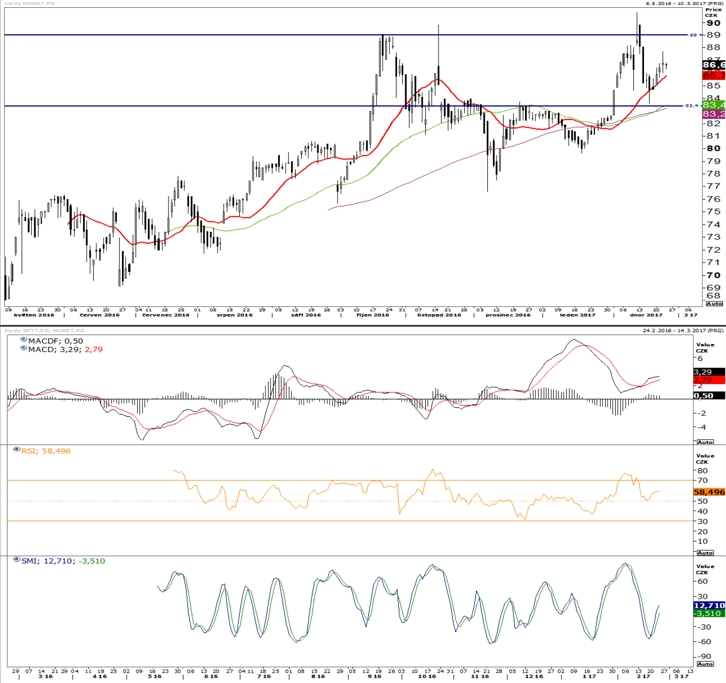
Task: Toggle the MACD indicator eye icon
Action: click(x=24, y=349)
